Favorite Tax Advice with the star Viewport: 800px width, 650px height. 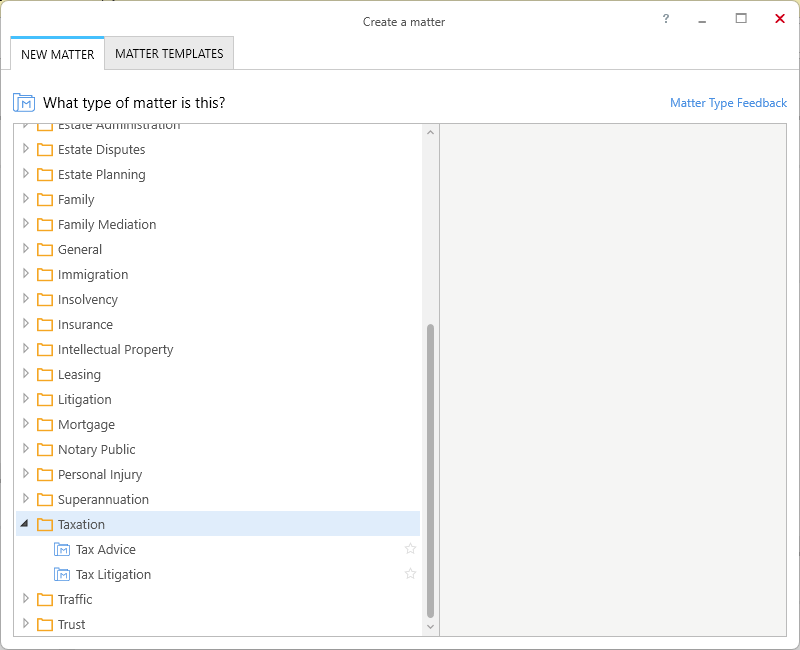pyautogui.click(x=410, y=549)
